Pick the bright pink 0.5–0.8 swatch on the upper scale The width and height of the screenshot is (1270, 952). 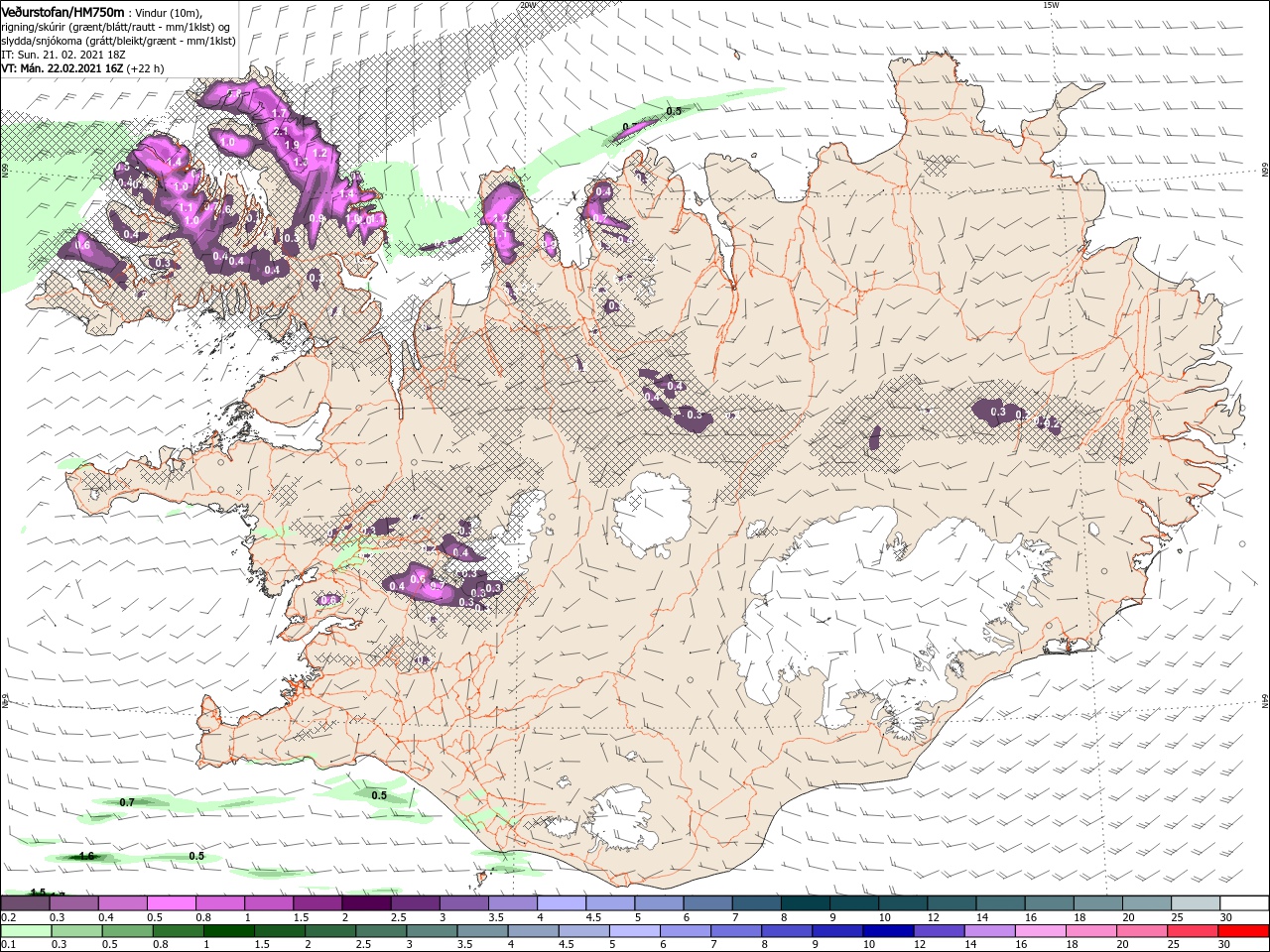(x=172, y=903)
